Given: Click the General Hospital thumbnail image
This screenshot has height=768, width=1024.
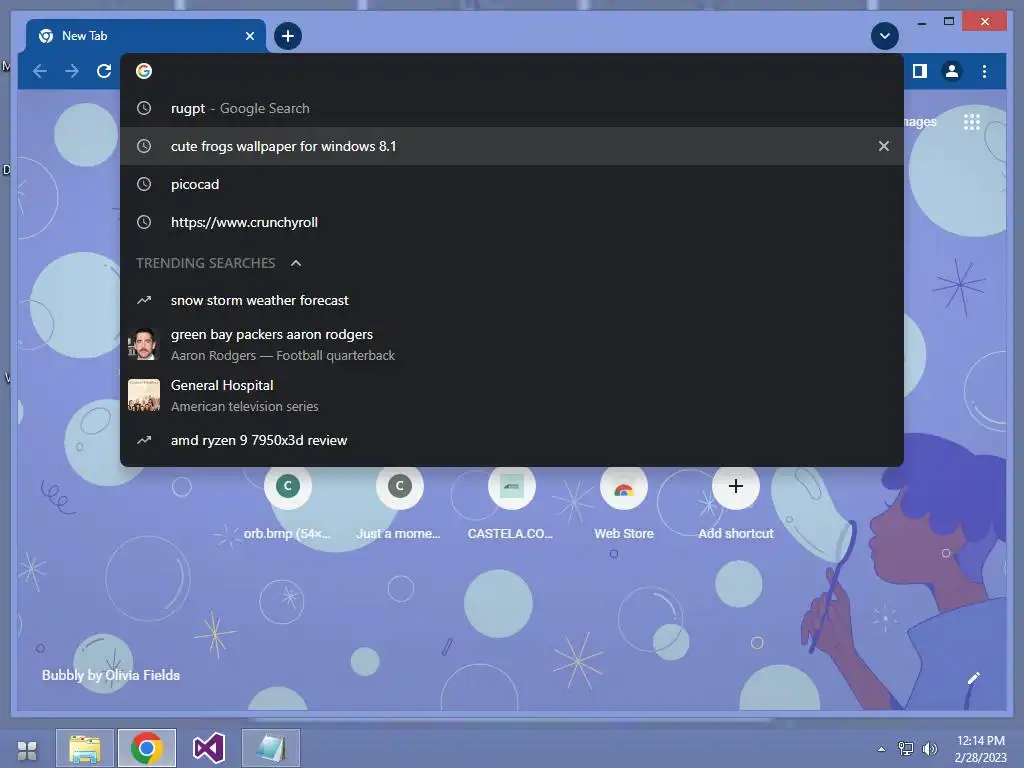Looking at the screenshot, I should [144, 395].
